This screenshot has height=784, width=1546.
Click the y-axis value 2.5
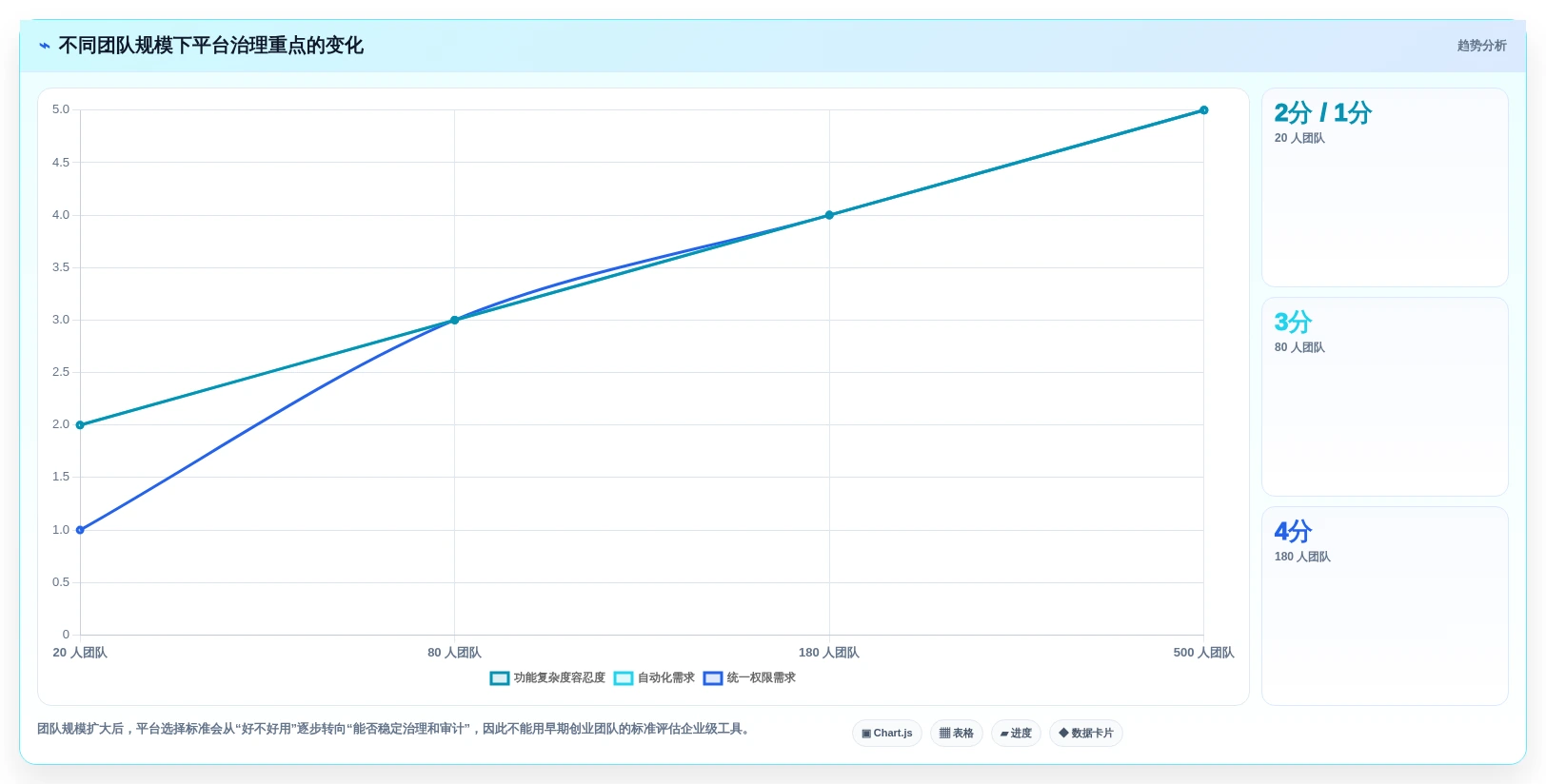coord(61,372)
